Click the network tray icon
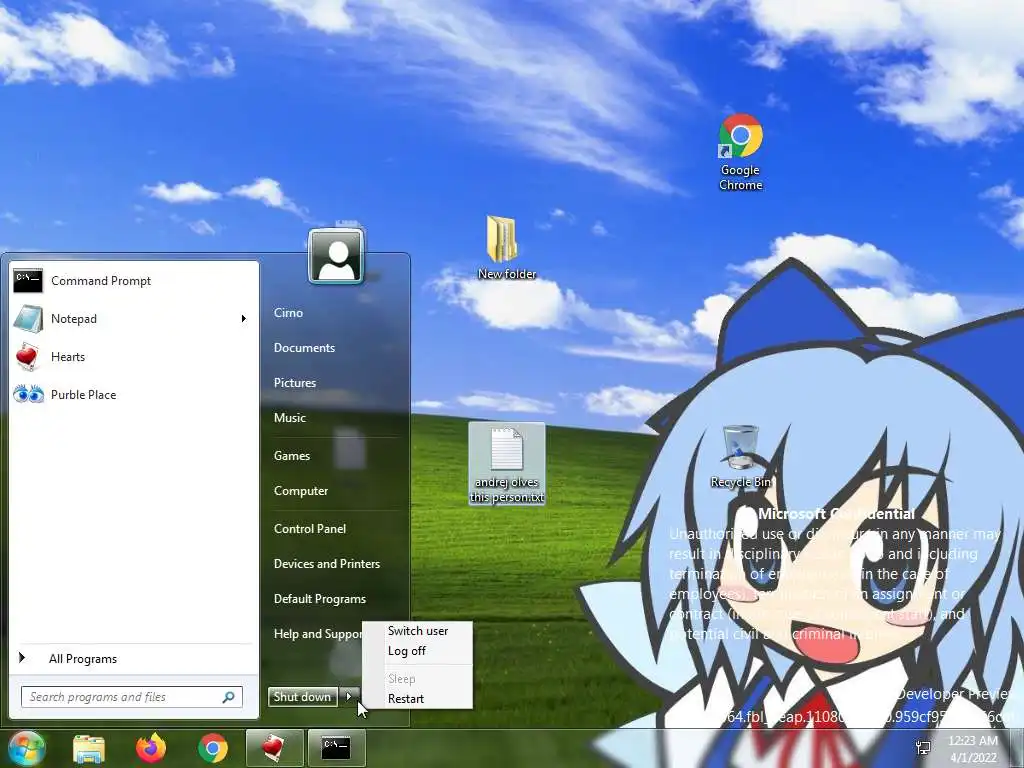 pyautogui.click(x=923, y=748)
